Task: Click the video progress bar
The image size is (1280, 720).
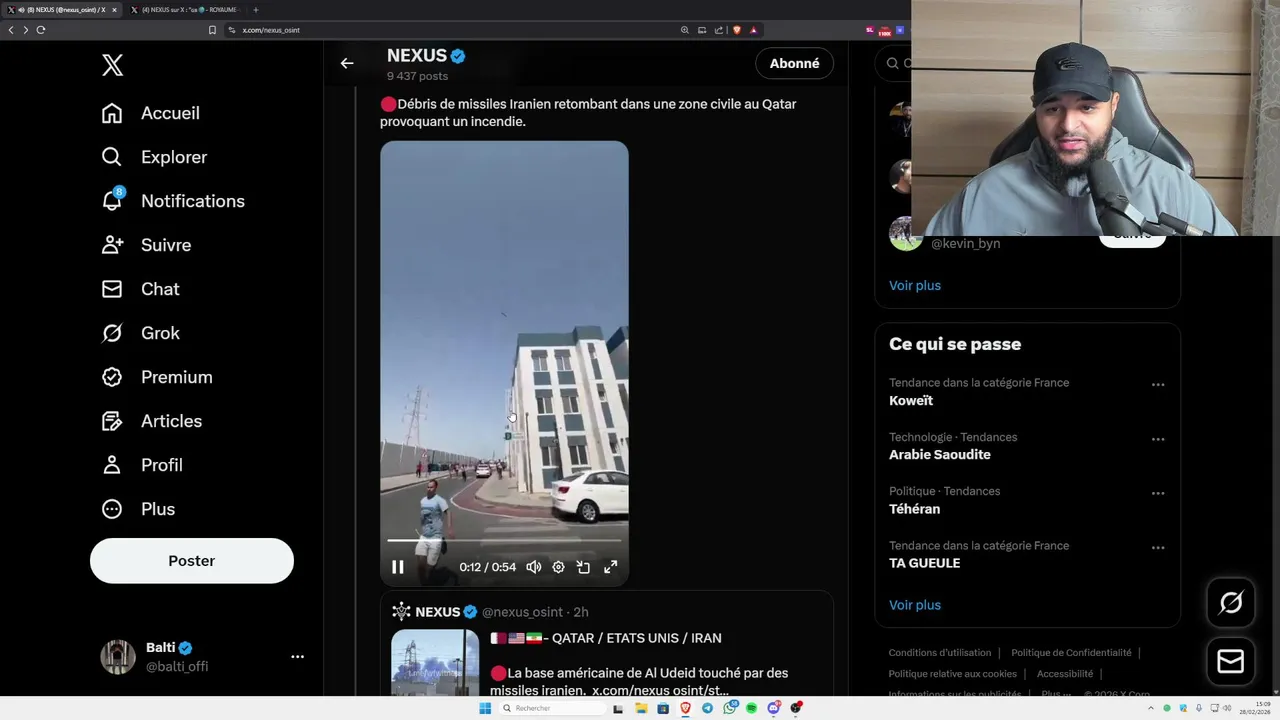Action: point(504,541)
